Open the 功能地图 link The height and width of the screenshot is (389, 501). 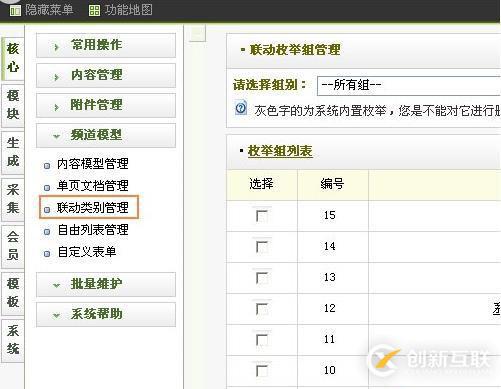pyautogui.click(x=129, y=10)
